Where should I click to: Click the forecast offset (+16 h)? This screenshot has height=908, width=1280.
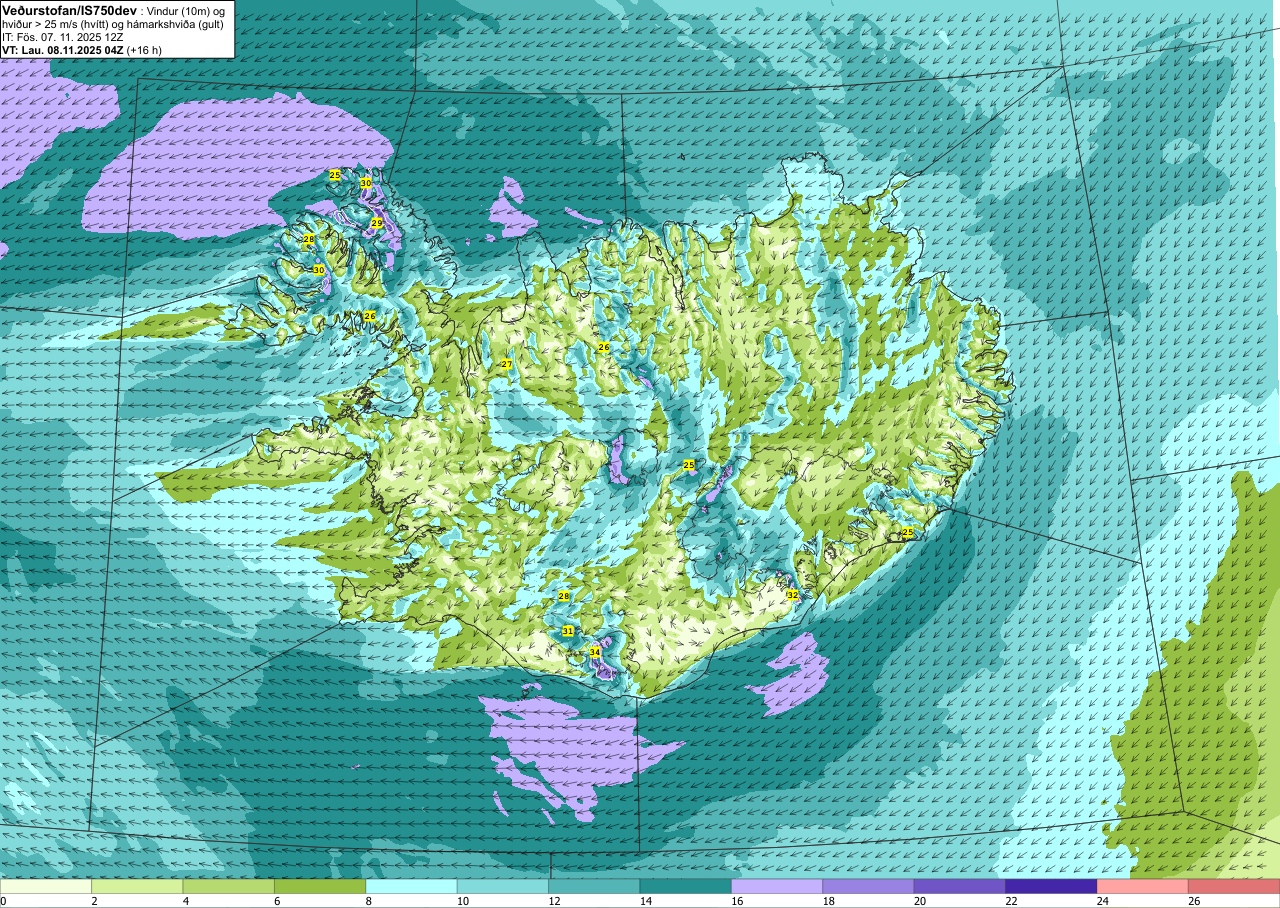[x=146, y=49]
